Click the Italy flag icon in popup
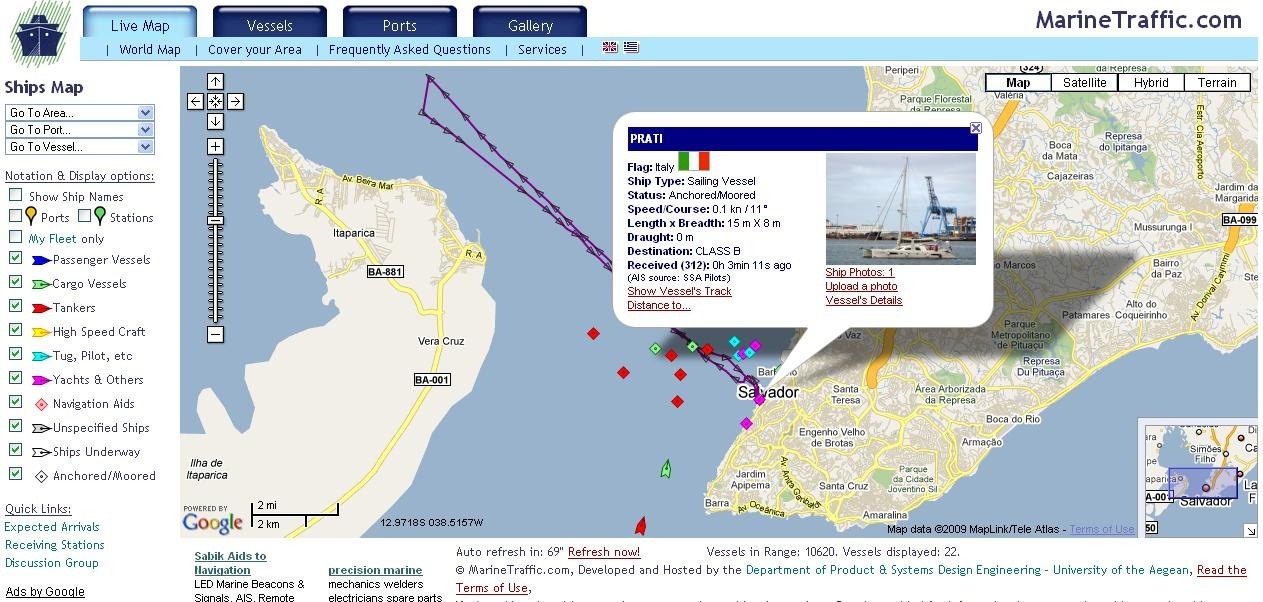The image size is (1263, 602). click(693, 161)
